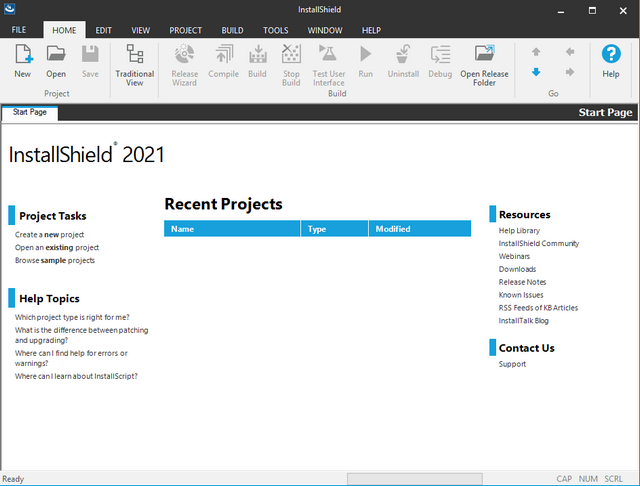The width and height of the screenshot is (640, 486).
Task: Click Create a new project link
Action: 49,235
